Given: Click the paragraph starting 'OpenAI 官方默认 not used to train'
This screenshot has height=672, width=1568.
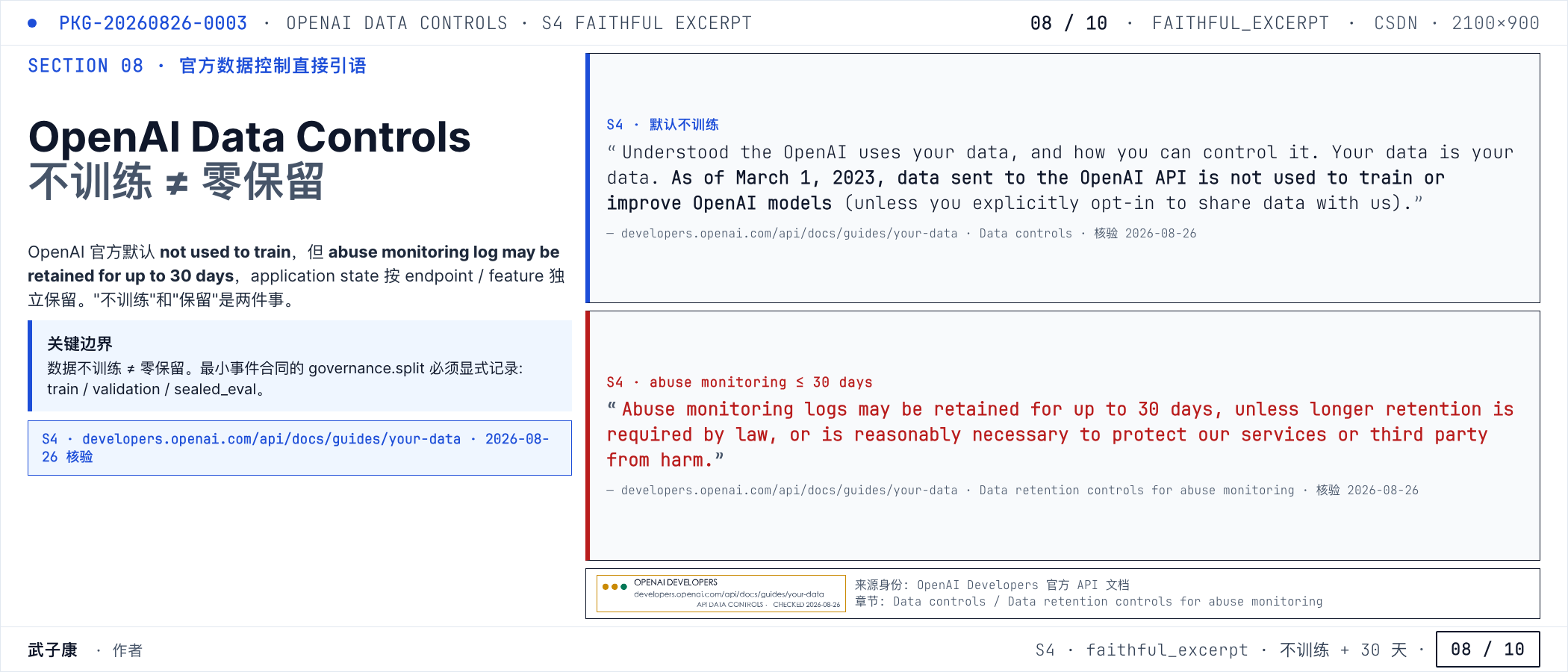Looking at the screenshot, I should [296, 276].
